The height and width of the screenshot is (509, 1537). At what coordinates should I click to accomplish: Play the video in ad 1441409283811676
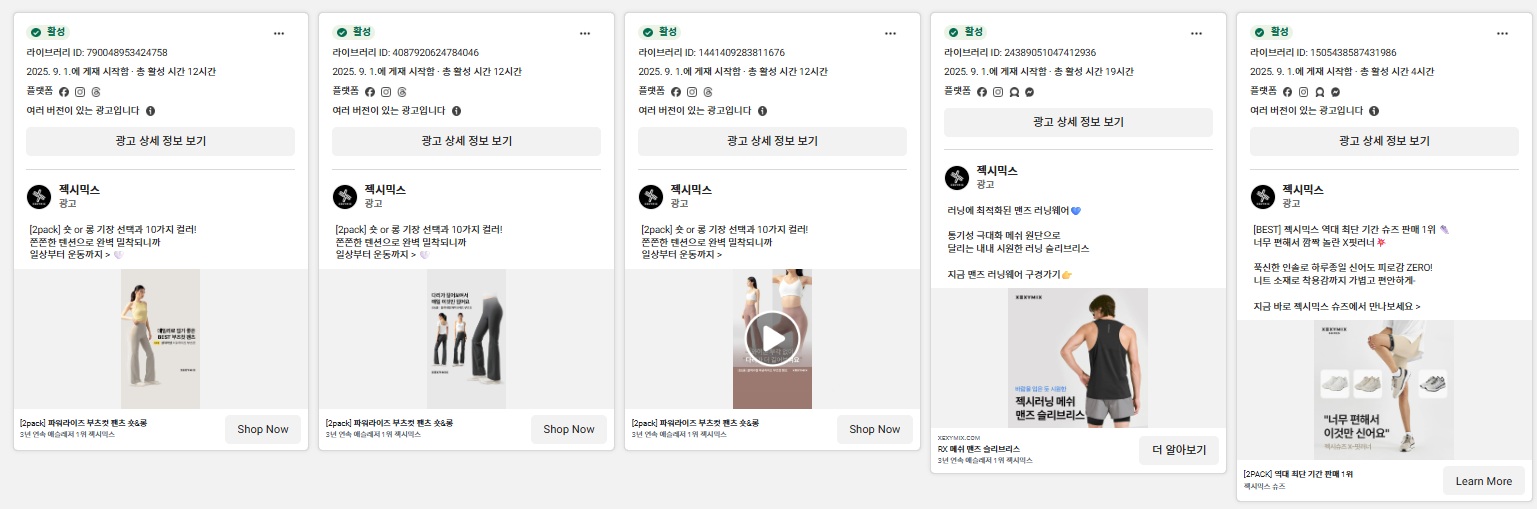pyautogui.click(x=772, y=338)
